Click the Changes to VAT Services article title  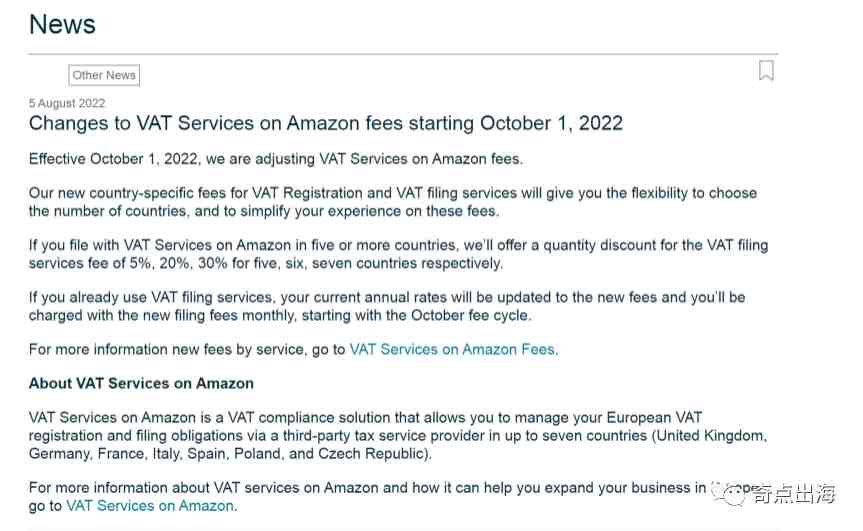pyautogui.click(x=326, y=123)
